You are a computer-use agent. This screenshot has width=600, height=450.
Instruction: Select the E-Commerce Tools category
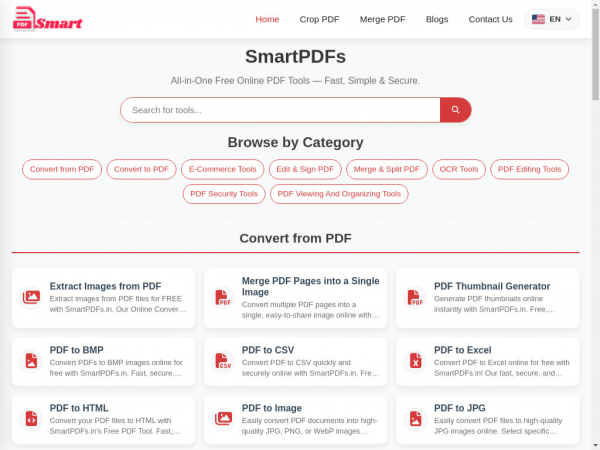pos(222,169)
